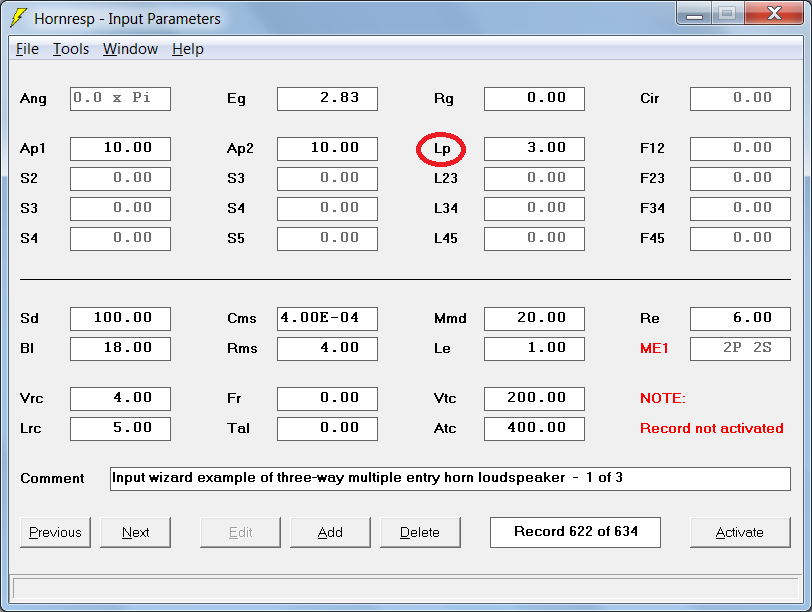
Task: Click the Comment label
Action: [52, 478]
